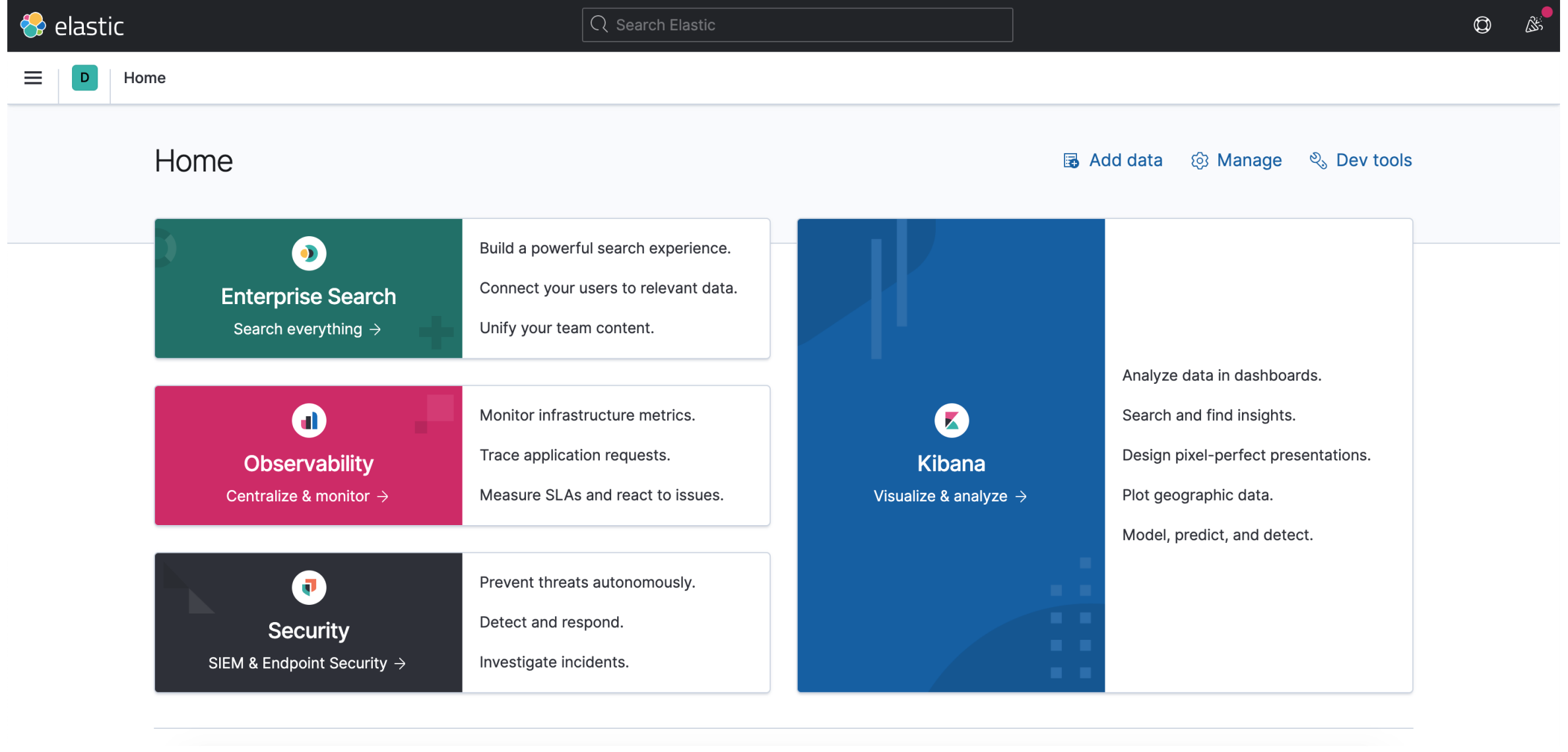Click the Observability card title

pos(308,464)
